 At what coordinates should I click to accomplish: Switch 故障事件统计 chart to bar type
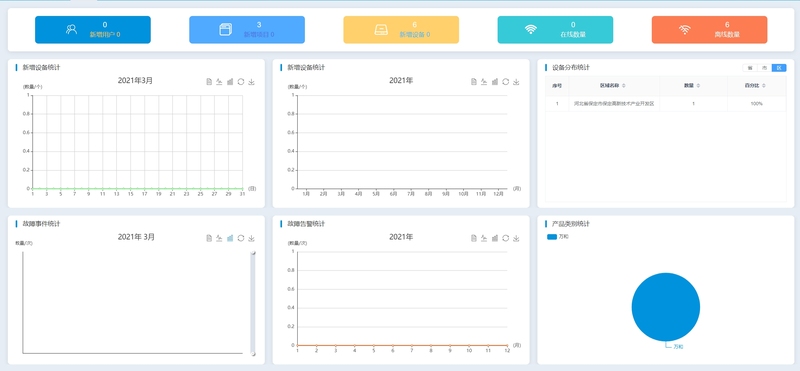tap(230, 238)
